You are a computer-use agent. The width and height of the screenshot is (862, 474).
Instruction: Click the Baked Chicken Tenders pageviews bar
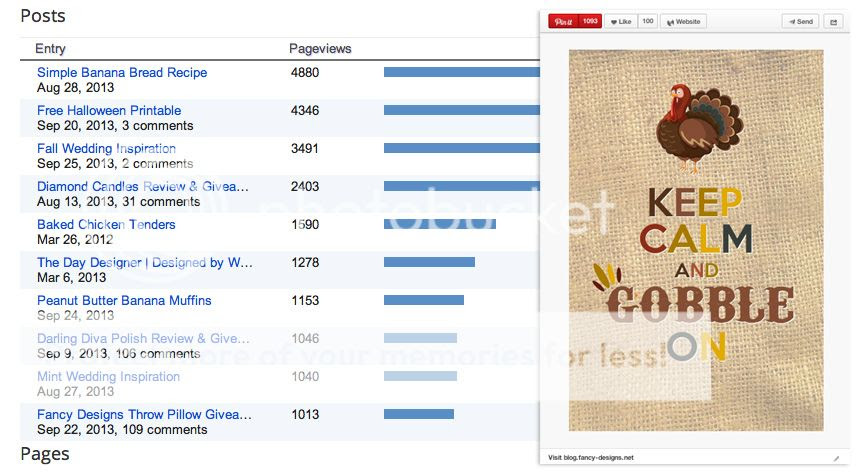click(440, 224)
